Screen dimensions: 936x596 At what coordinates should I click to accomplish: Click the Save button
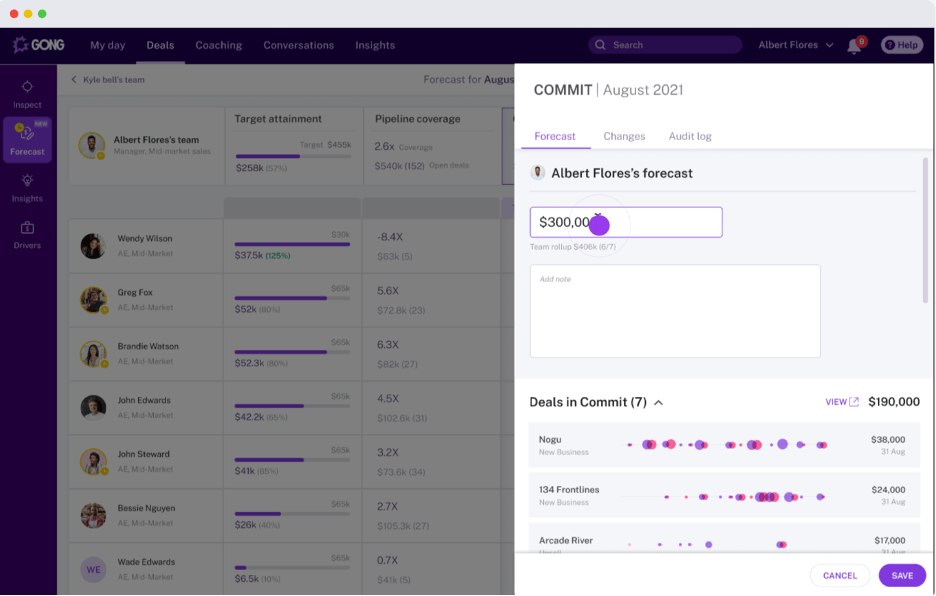pos(901,575)
